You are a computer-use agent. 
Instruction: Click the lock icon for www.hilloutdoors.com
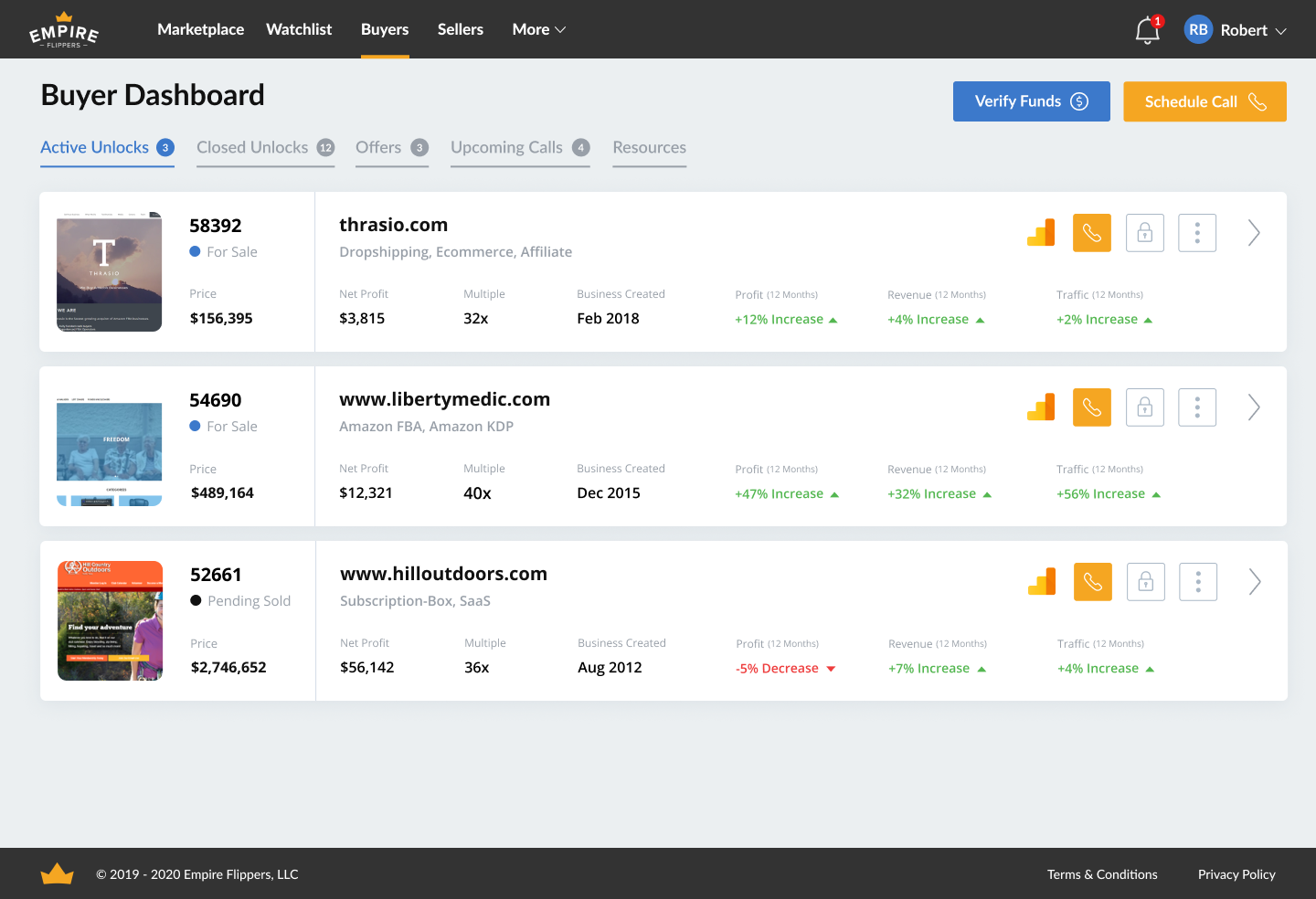click(1146, 582)
